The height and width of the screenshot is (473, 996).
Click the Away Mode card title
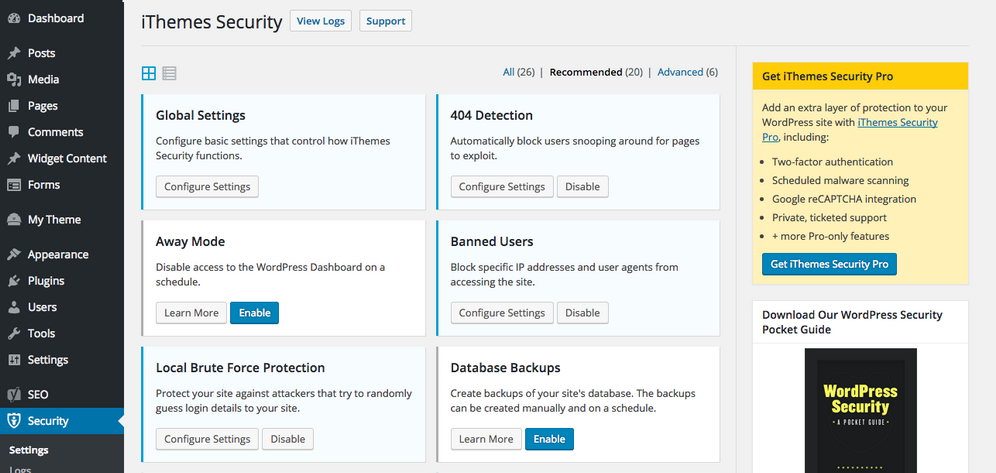[x=191, y=242]
